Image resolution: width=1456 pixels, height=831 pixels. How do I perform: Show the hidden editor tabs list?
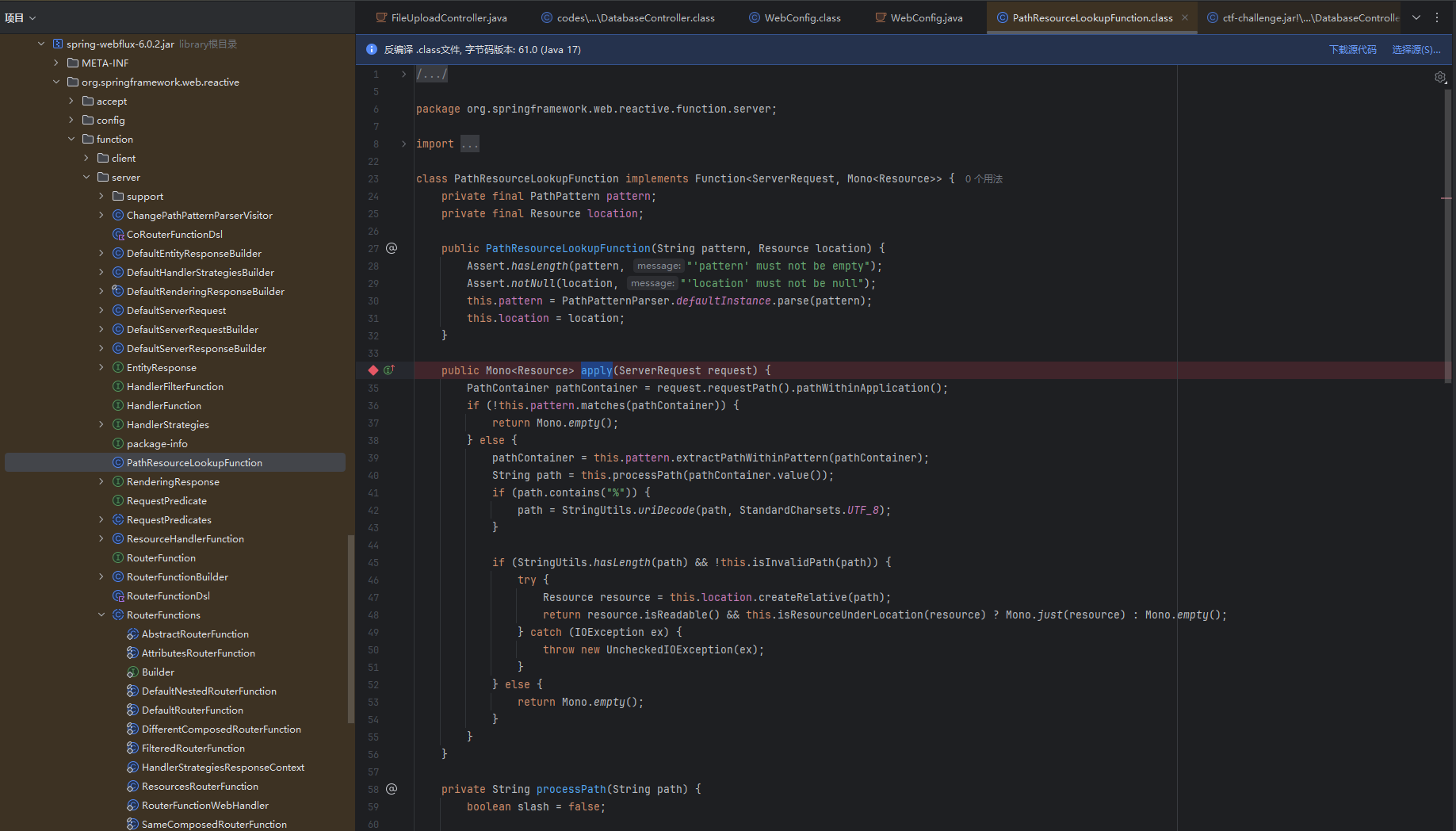pos(1416,17)
